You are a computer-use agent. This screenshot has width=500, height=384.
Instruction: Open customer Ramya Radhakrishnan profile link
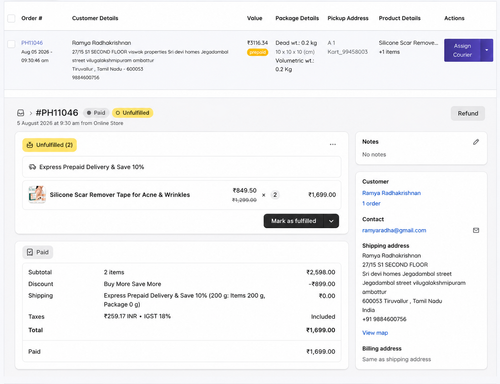391,193
